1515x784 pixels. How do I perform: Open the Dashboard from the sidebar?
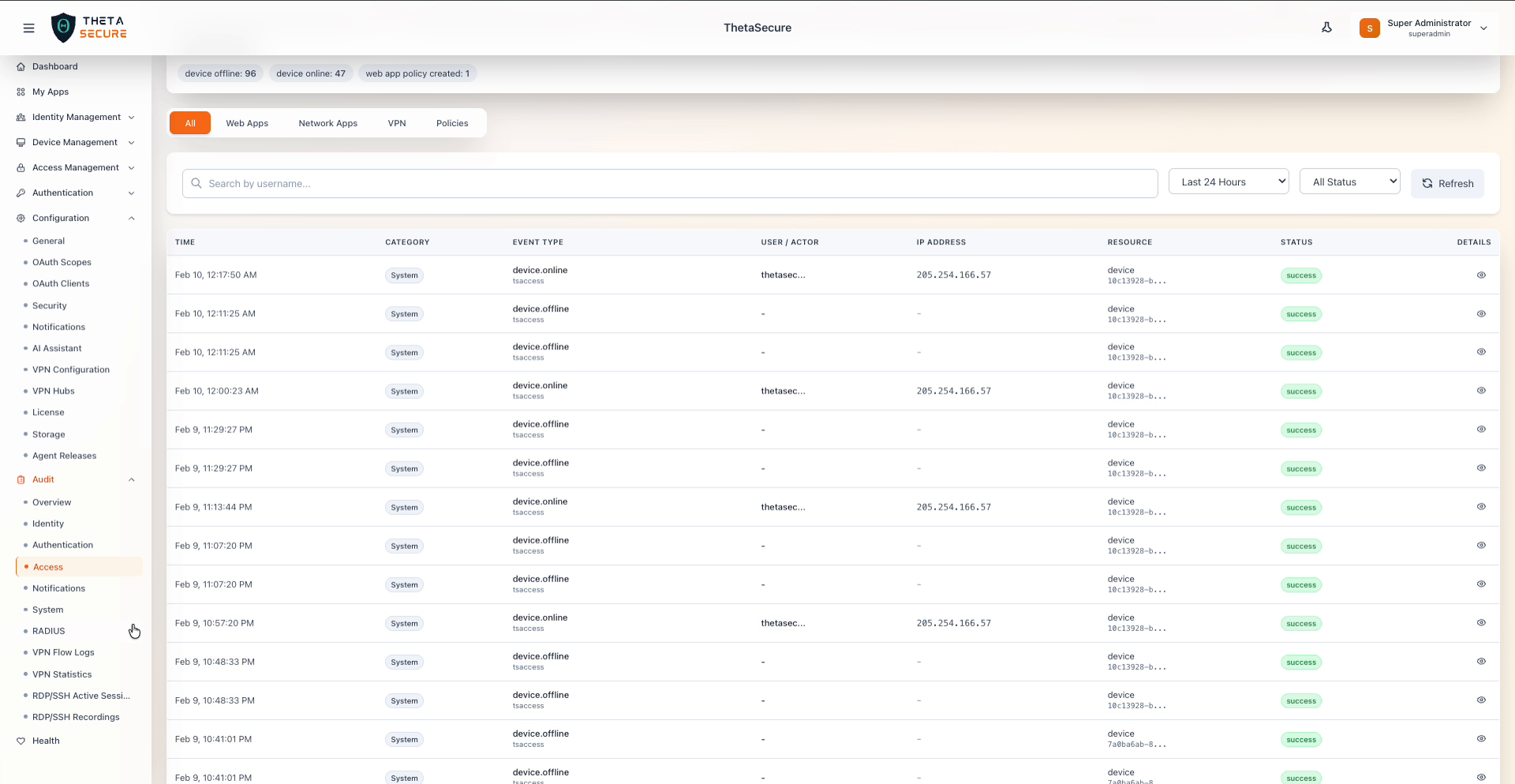[54, 66]
